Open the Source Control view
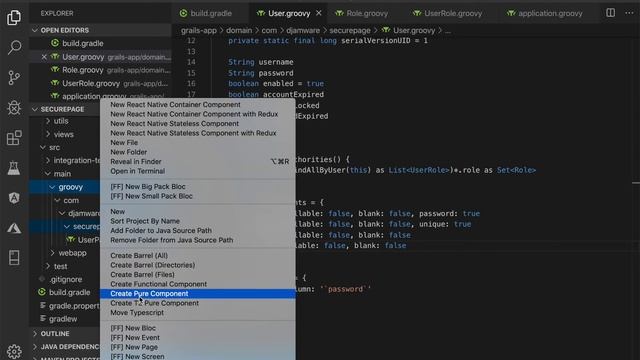640x360 pixels. pos(14,78)
